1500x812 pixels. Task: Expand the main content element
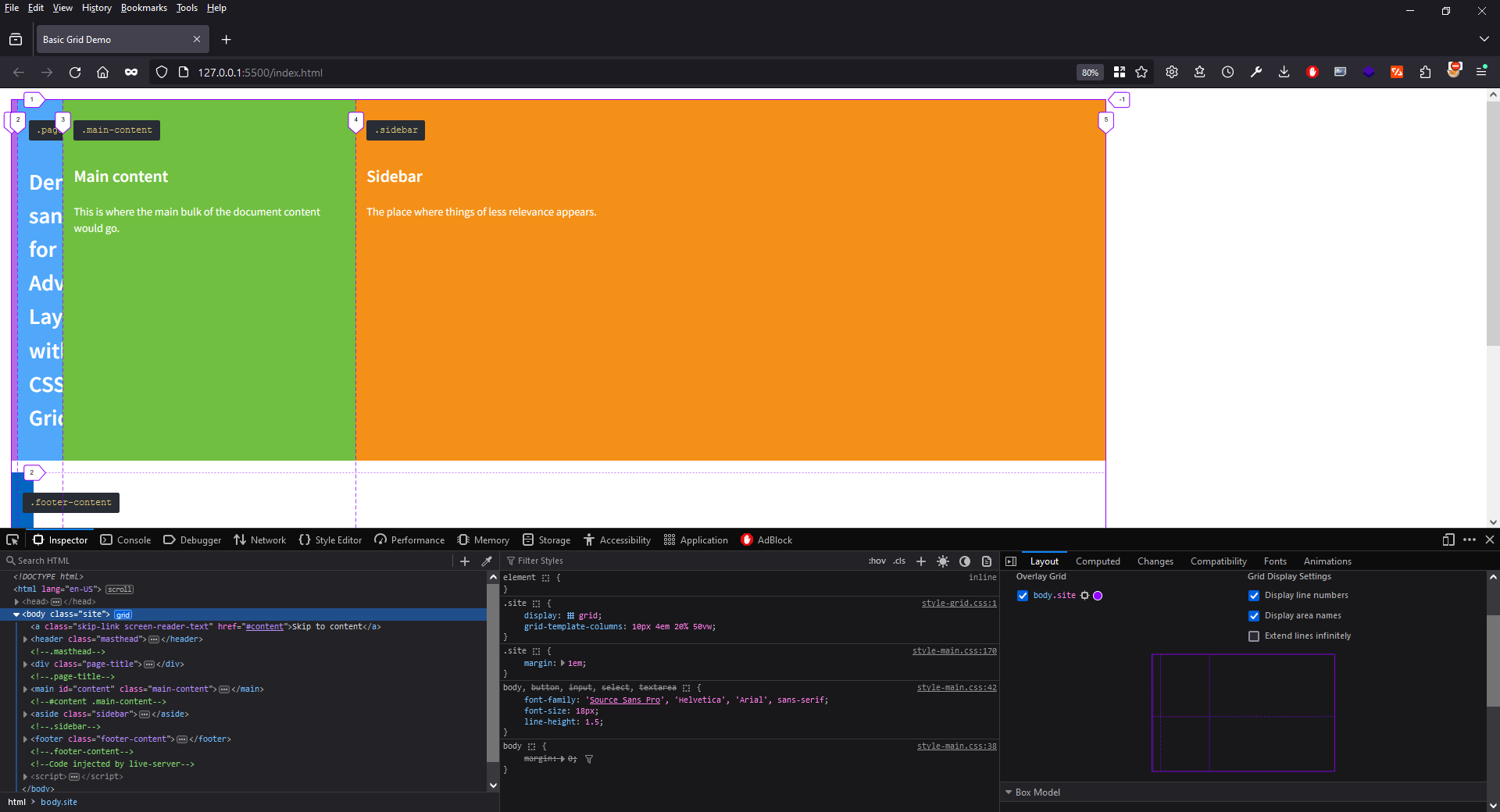tap(25, 689)
